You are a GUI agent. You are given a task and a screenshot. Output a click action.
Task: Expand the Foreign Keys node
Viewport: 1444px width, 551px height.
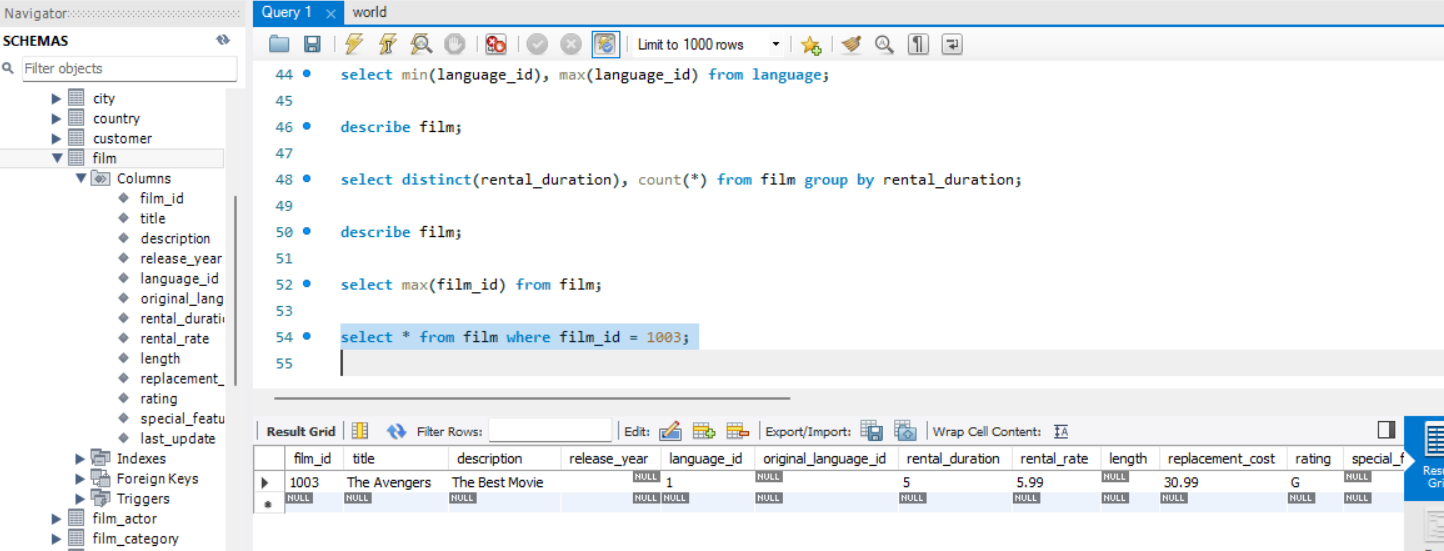click(81, 478)
